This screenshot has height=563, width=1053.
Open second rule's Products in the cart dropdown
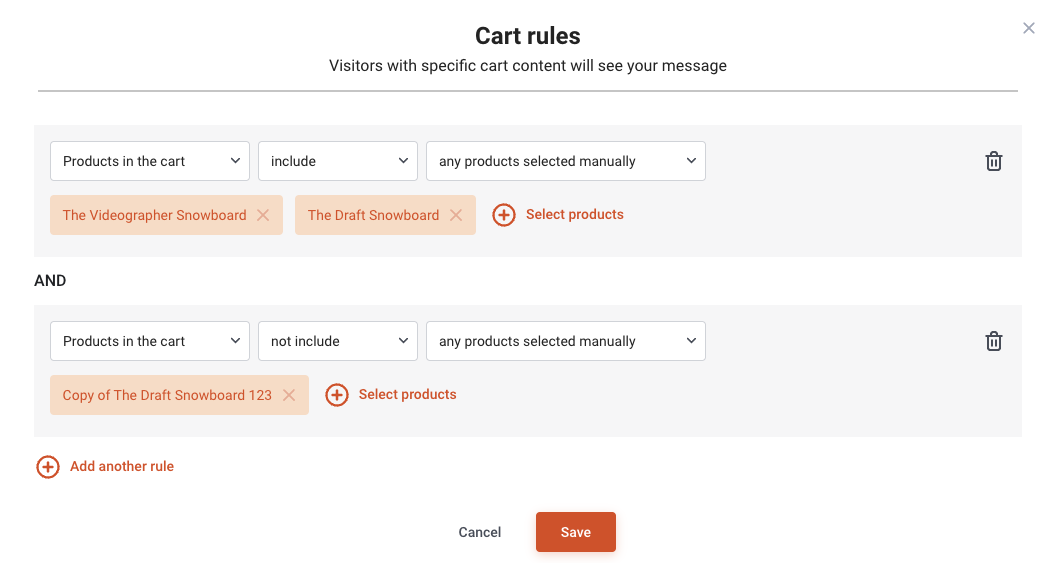click(x=150, y=341)
